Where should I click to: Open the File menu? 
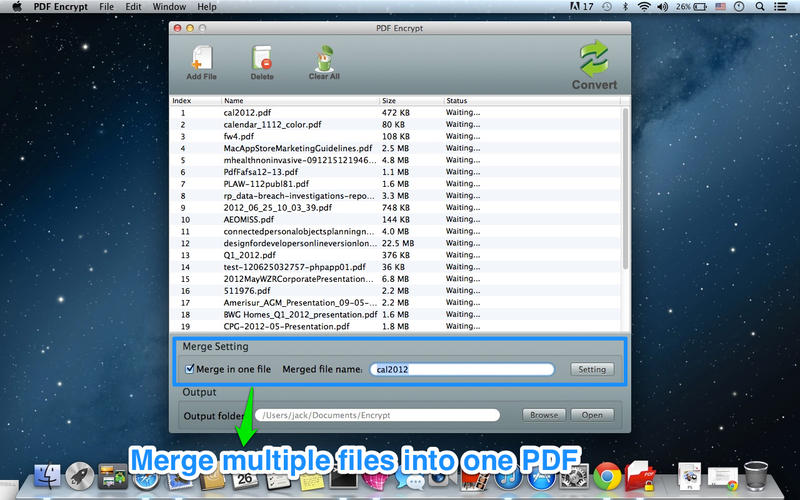point(107,7)
